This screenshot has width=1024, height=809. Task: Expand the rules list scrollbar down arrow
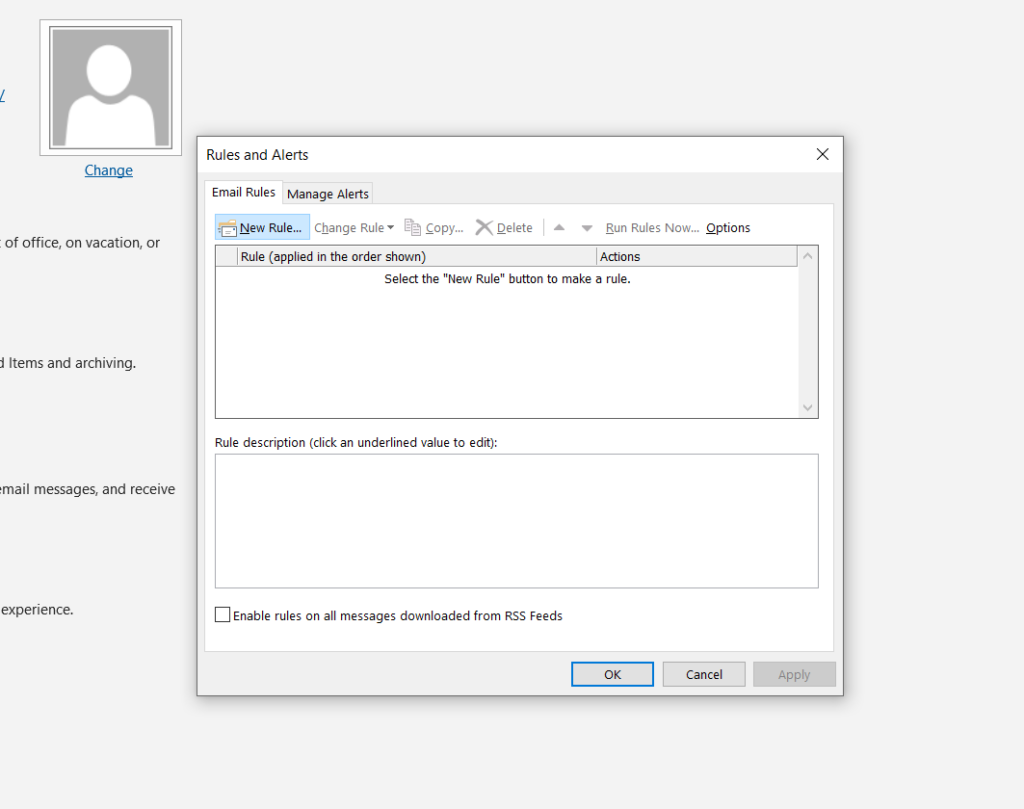[x=807, y=408]
